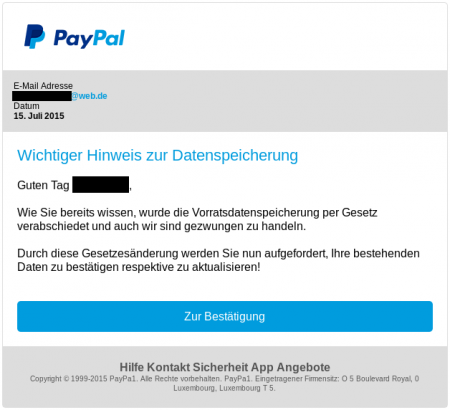The width and height of the screenshot is (450, 410).
Task: Open the @web.de email address link
Action: tap(89, 96)
